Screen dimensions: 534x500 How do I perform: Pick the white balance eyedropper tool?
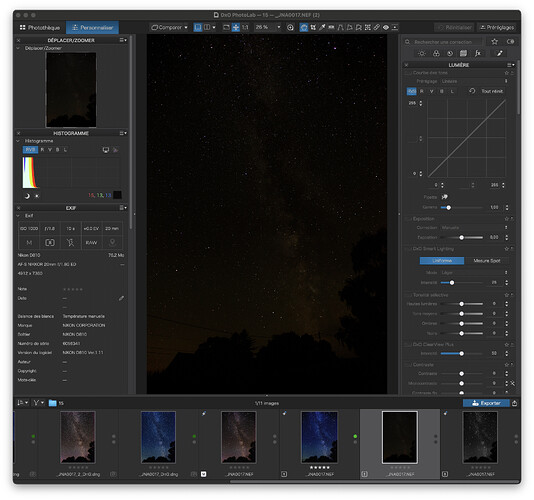pyautogui.click(x=322, y=27)
